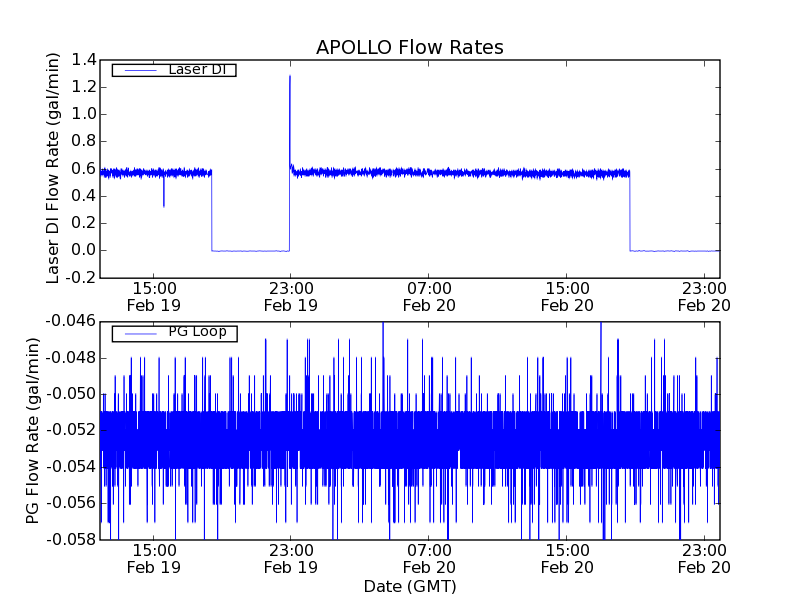Click the PG Flow Rate y-axis label
This screenshot has height=600, width=800.
click(x=33, y=430)
